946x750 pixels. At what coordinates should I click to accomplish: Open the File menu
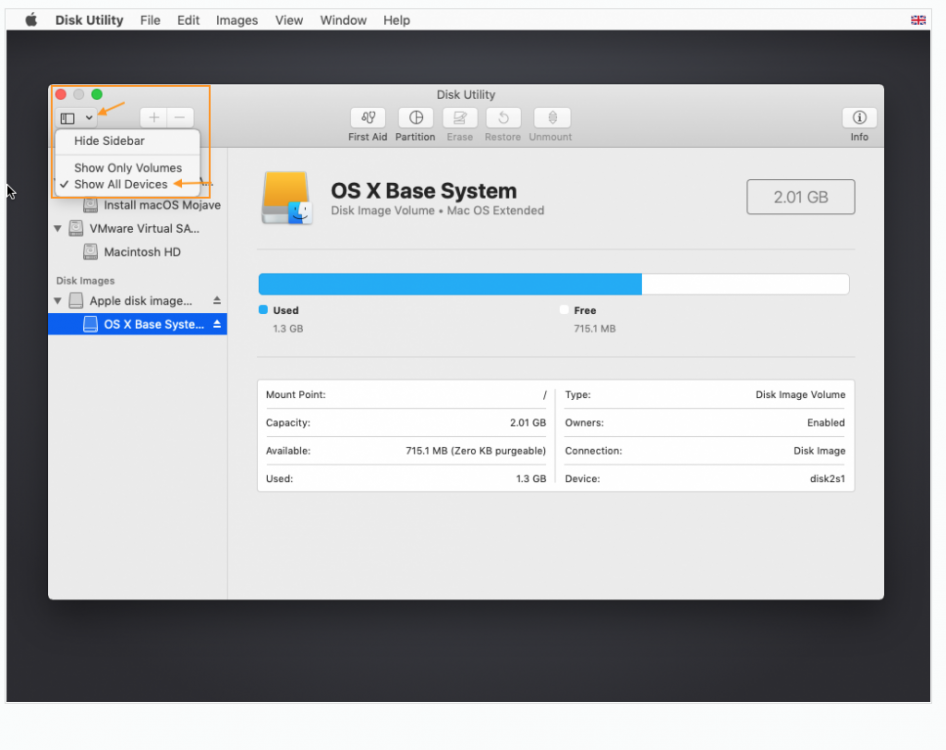[x=150, y=20]
